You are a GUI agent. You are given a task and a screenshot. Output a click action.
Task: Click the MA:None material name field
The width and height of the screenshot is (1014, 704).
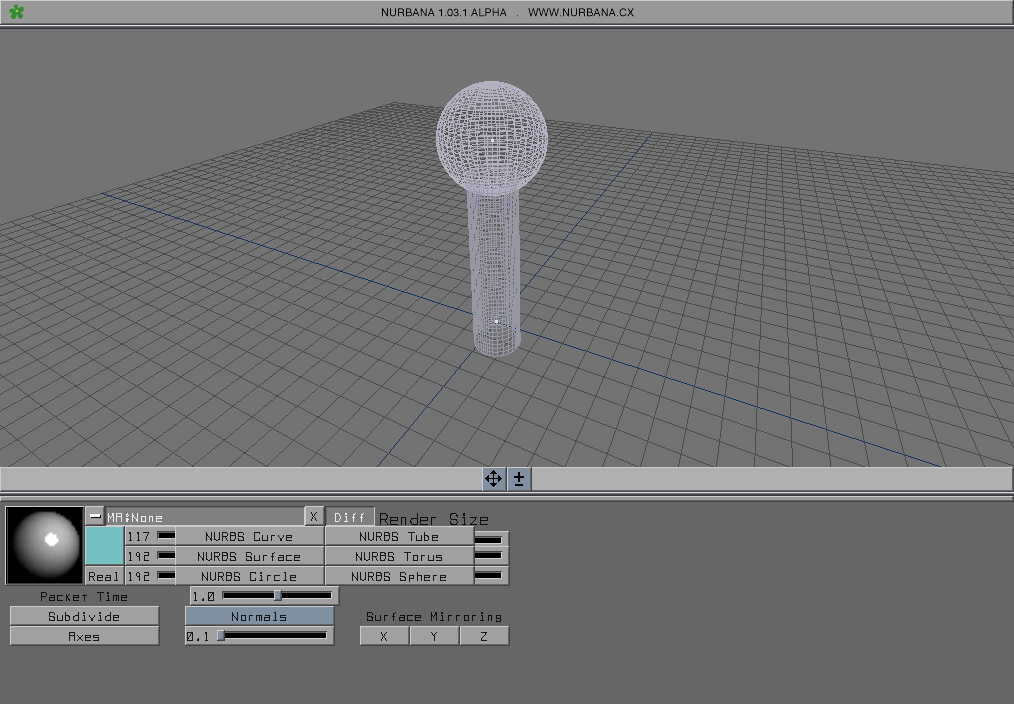(205, 517)
